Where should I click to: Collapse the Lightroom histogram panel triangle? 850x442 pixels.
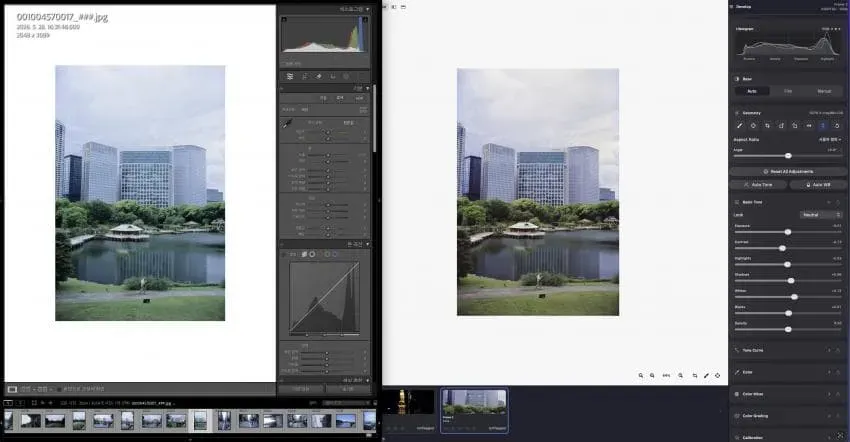coord(368,9)
